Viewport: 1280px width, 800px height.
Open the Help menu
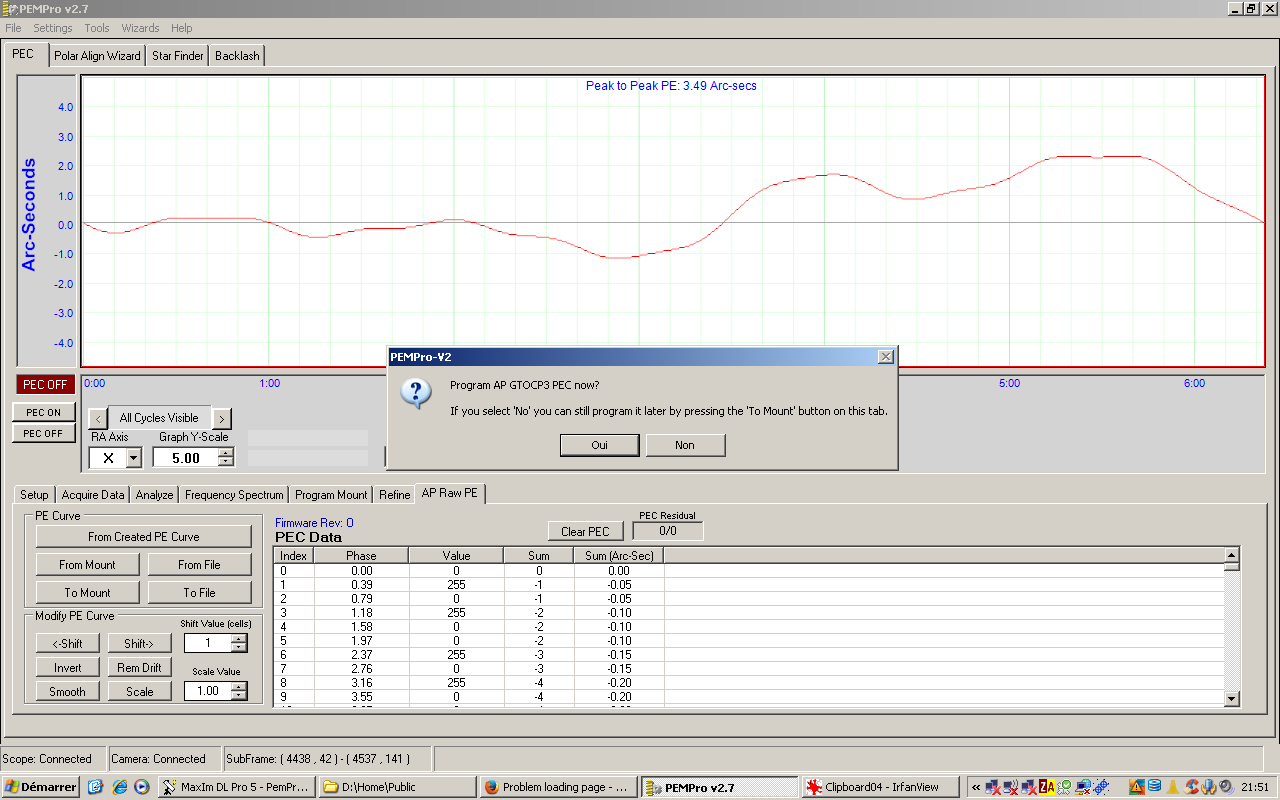[181, 28]
